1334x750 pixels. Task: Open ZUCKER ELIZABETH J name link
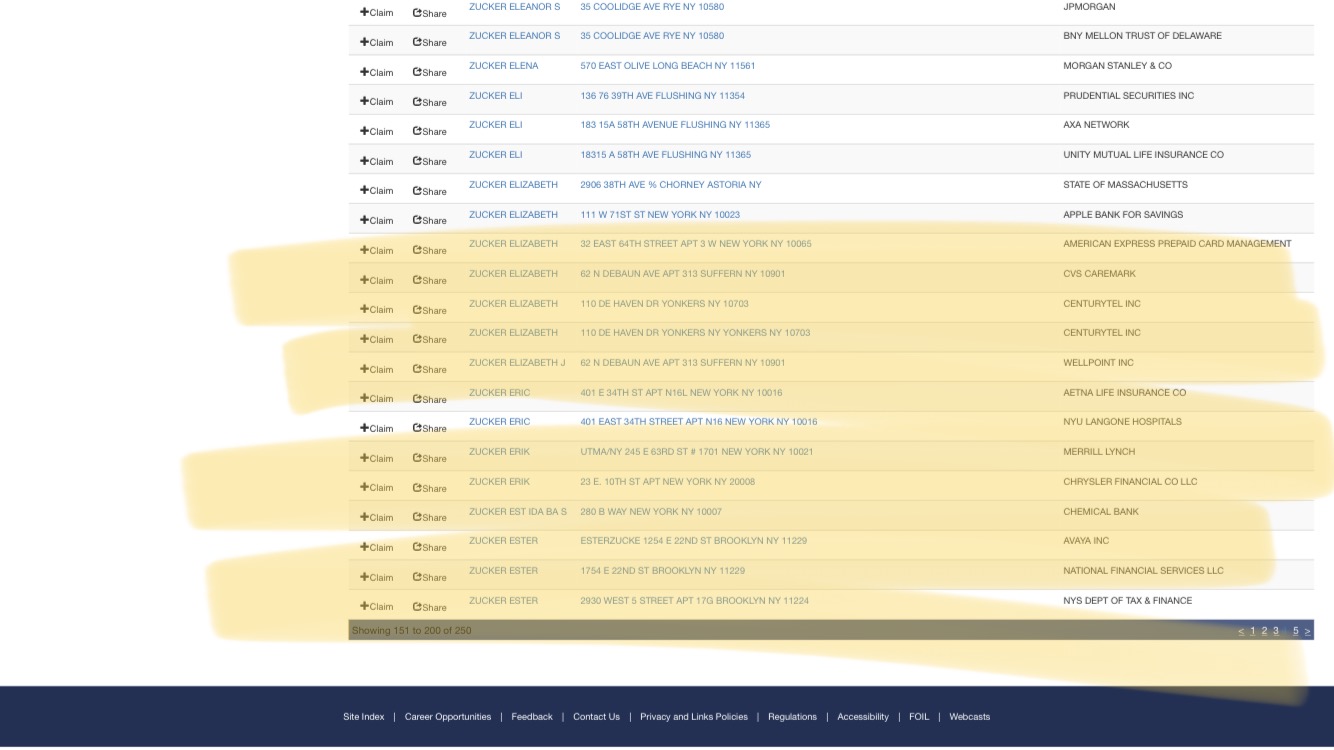click(x=517, y=363)
